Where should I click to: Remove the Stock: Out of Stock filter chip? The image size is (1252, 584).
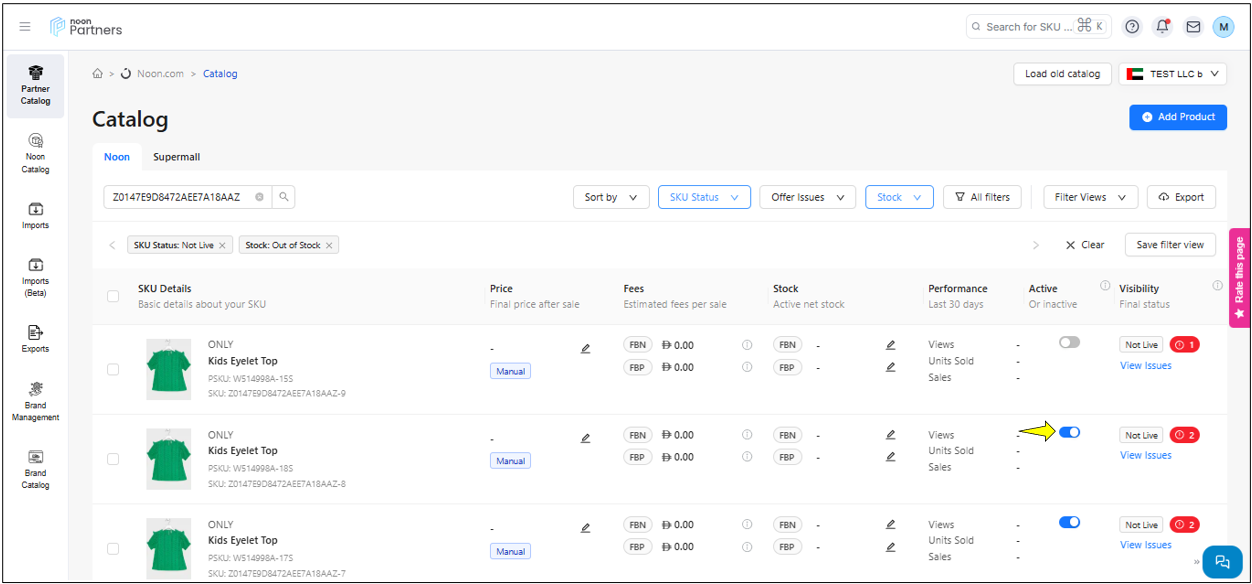(328, 245)
